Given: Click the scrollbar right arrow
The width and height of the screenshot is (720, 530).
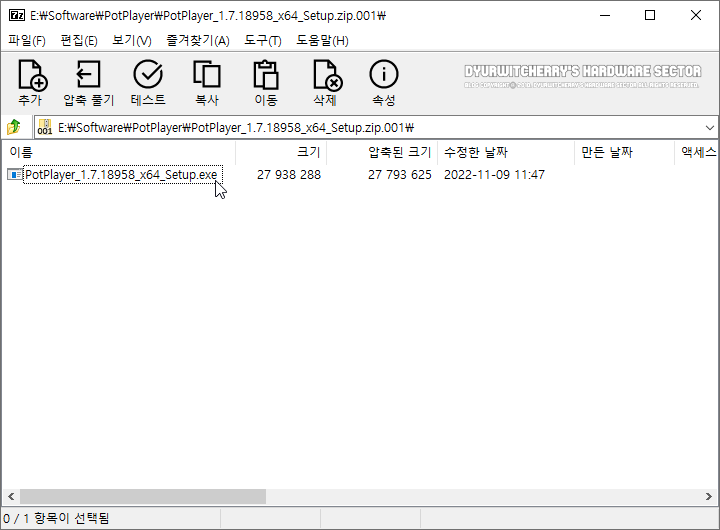Looking at the screenshot, I should [709, 496].
